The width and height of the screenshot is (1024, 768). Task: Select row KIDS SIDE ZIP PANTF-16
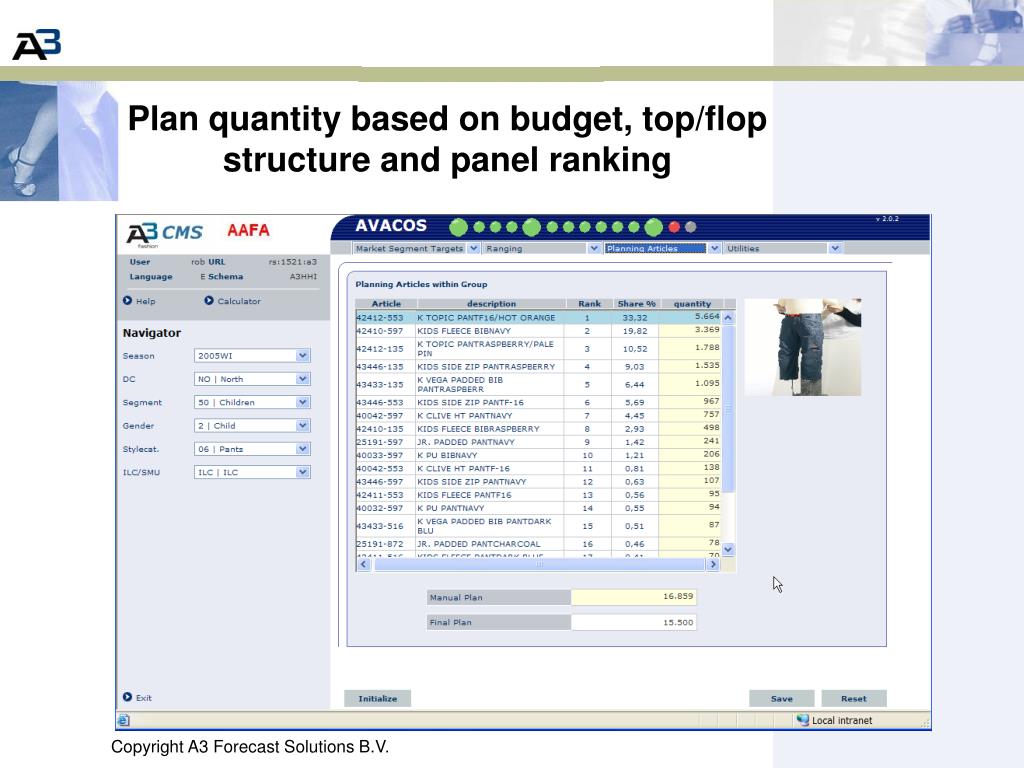point(538,403)
